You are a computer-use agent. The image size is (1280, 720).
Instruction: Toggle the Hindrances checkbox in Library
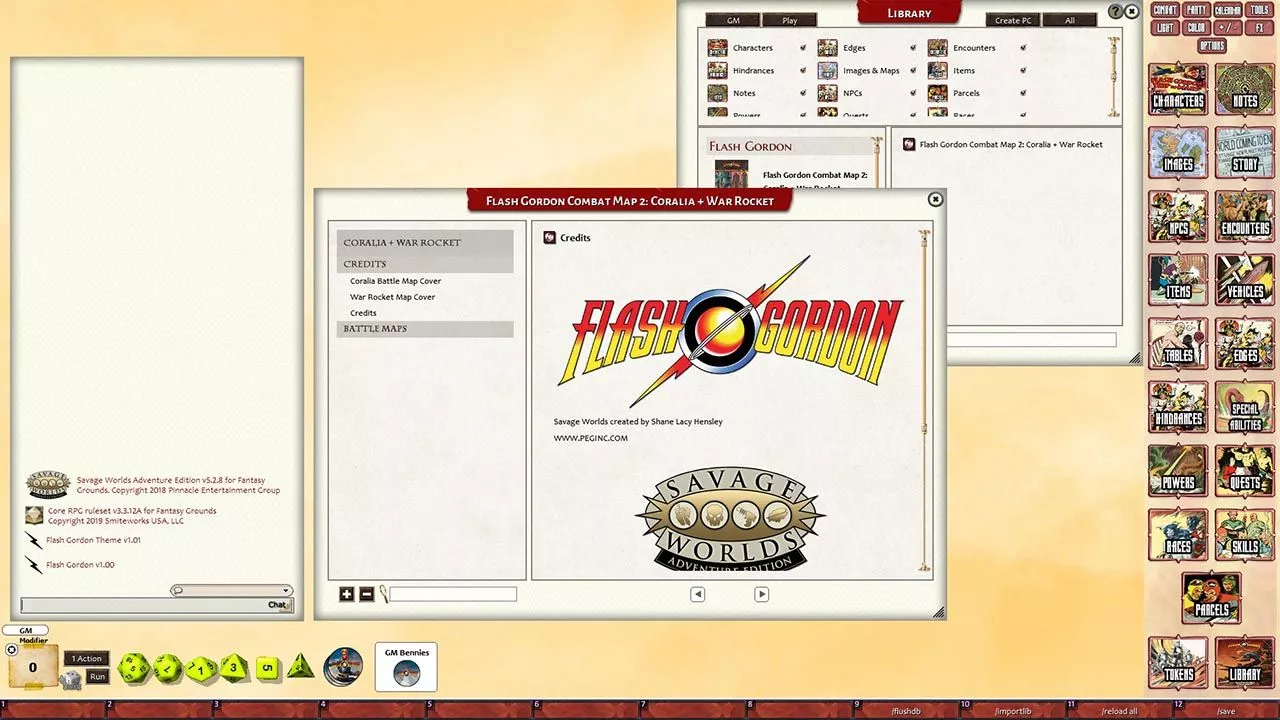[x=803, y=71]
